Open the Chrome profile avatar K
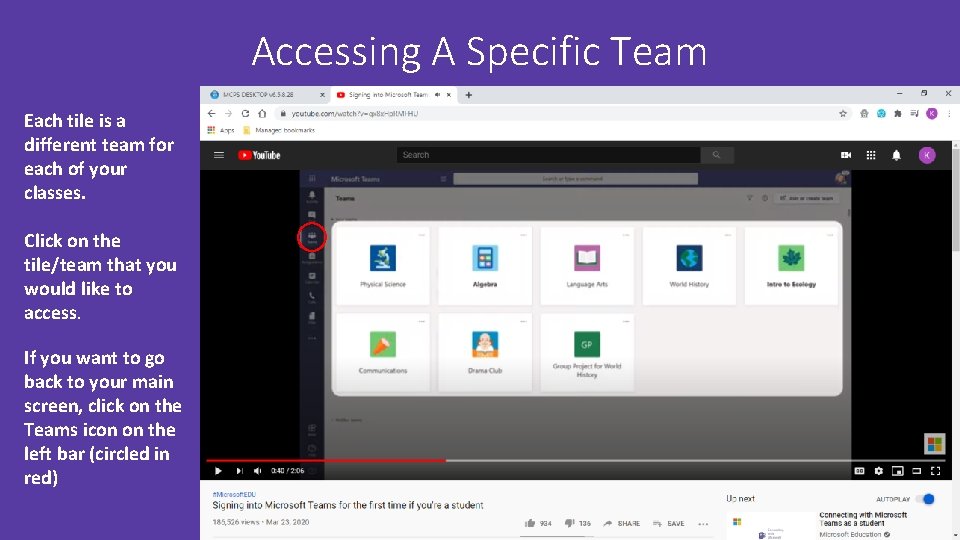Screen dimensions: 960x540 coord(932,113)
